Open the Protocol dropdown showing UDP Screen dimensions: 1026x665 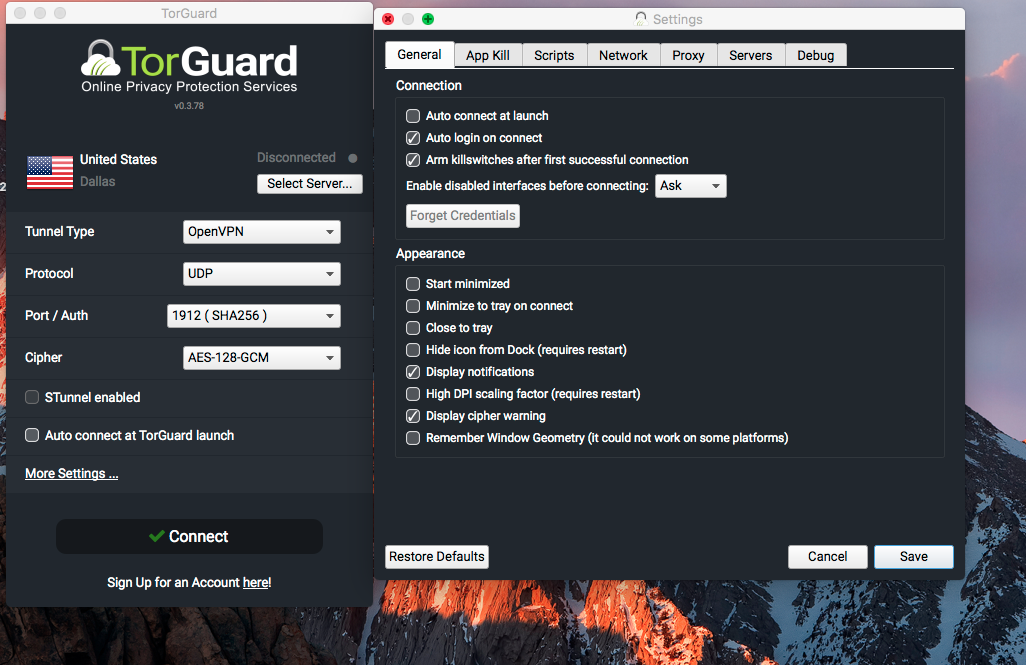coord(262,274)
